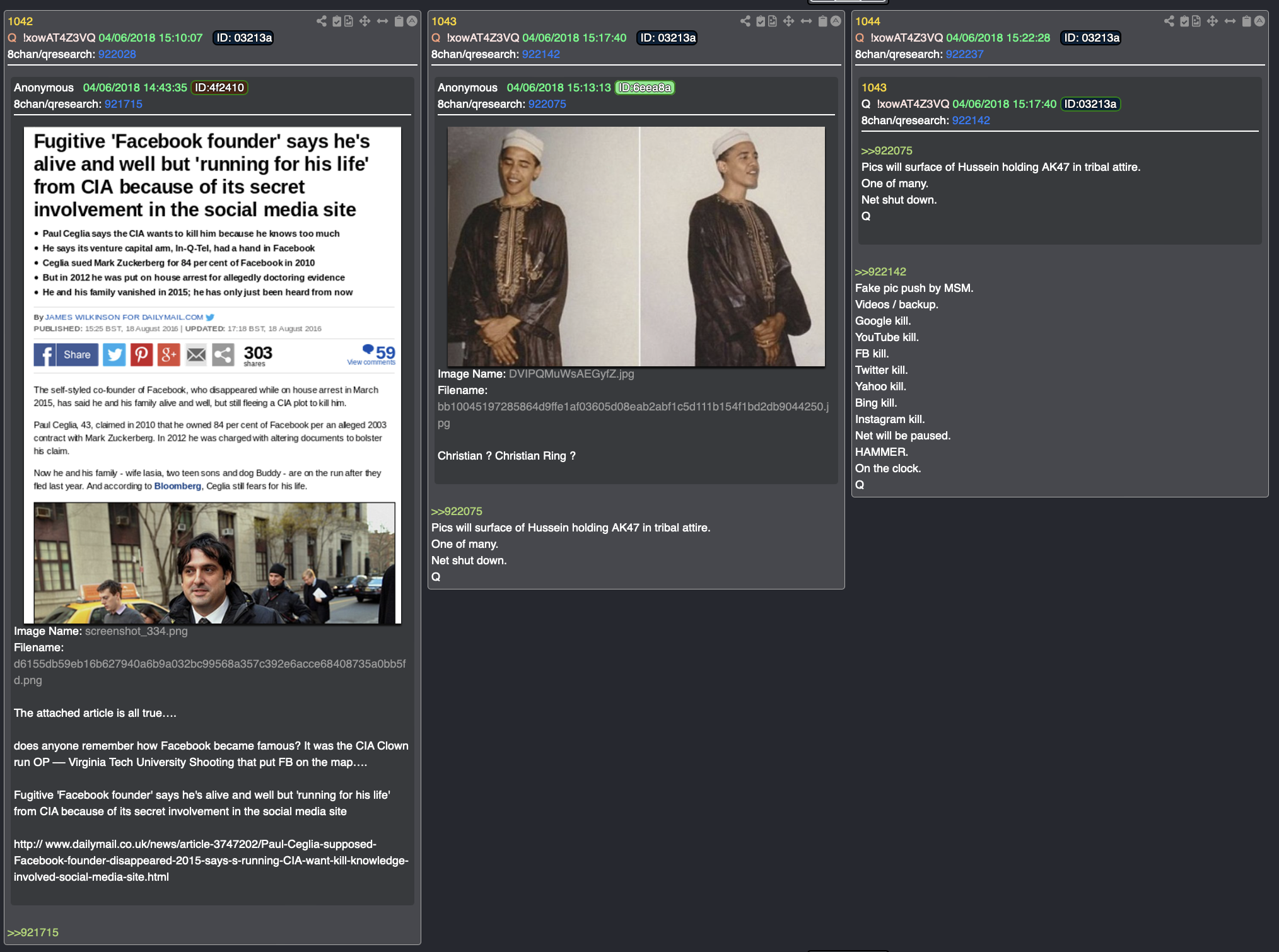Click timestamp 04/06/2018 14:43:35 on anonymous post

click(135, 88)
